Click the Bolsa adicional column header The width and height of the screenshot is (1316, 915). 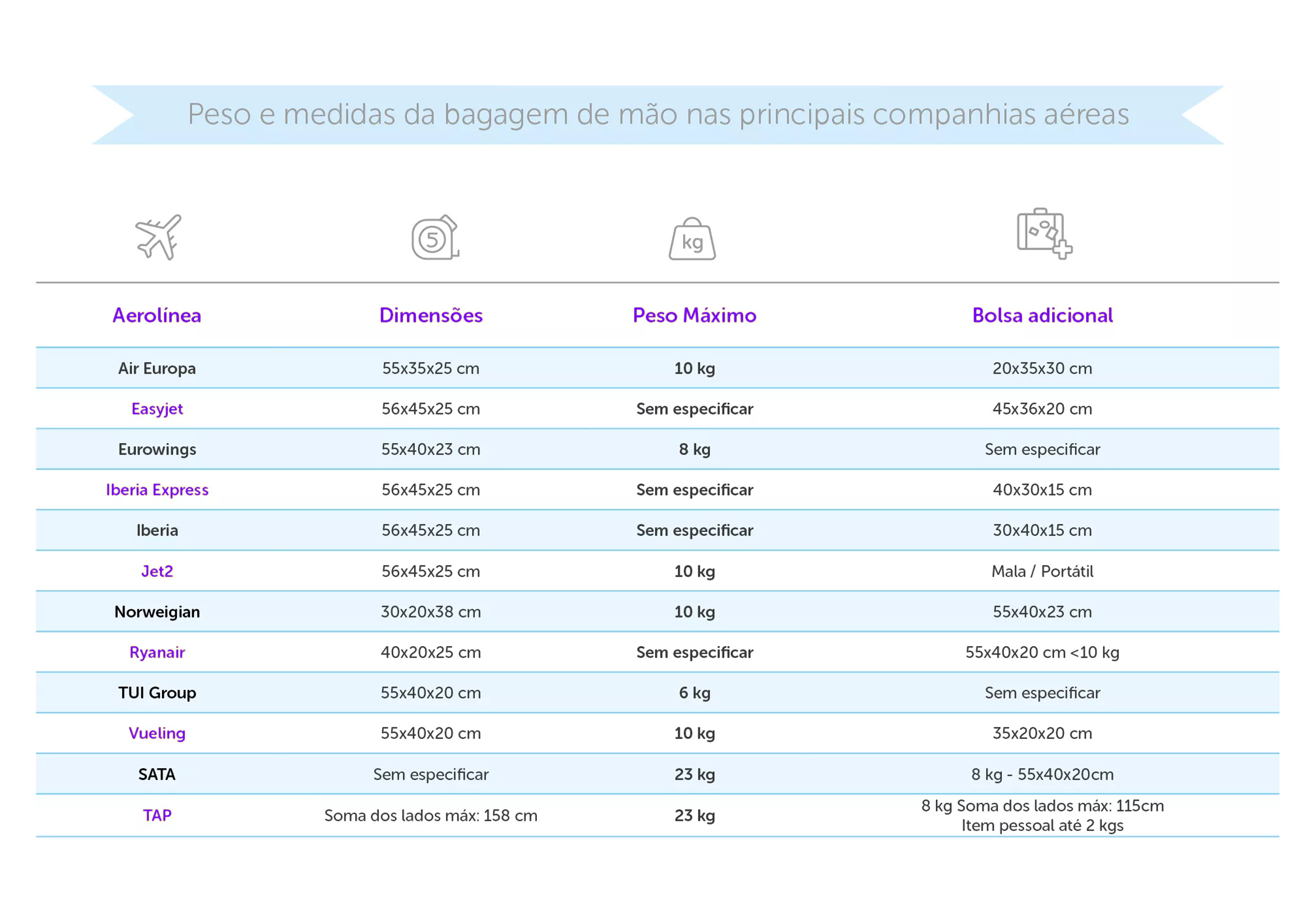pos(1043,315)
